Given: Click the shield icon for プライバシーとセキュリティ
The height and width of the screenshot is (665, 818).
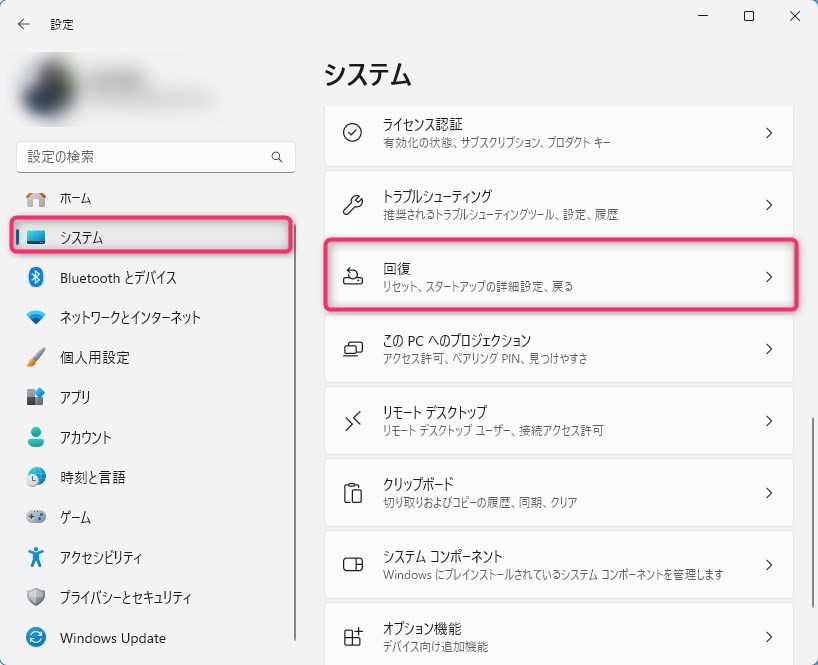Looking at the screenshot, I should click(36, 597).
